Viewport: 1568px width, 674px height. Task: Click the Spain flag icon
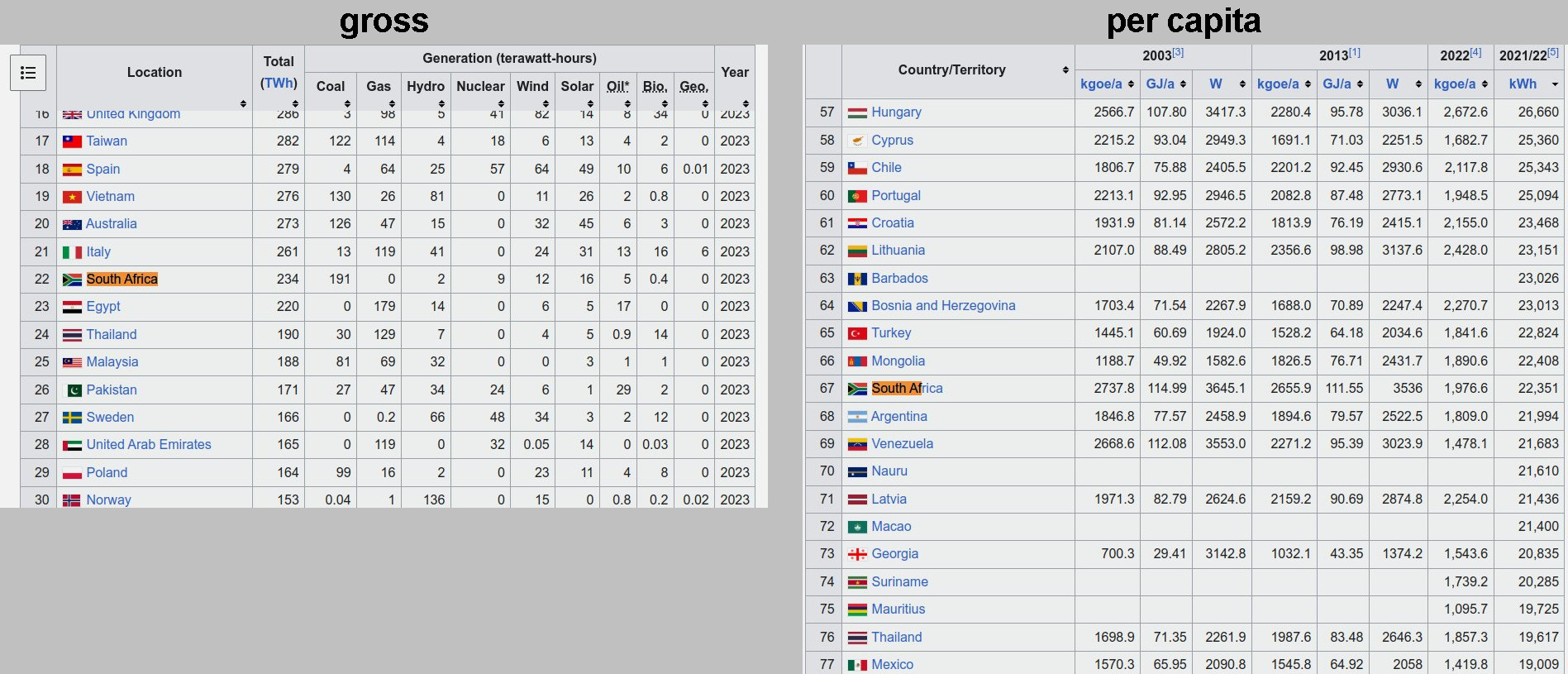[x=72, y=170]
